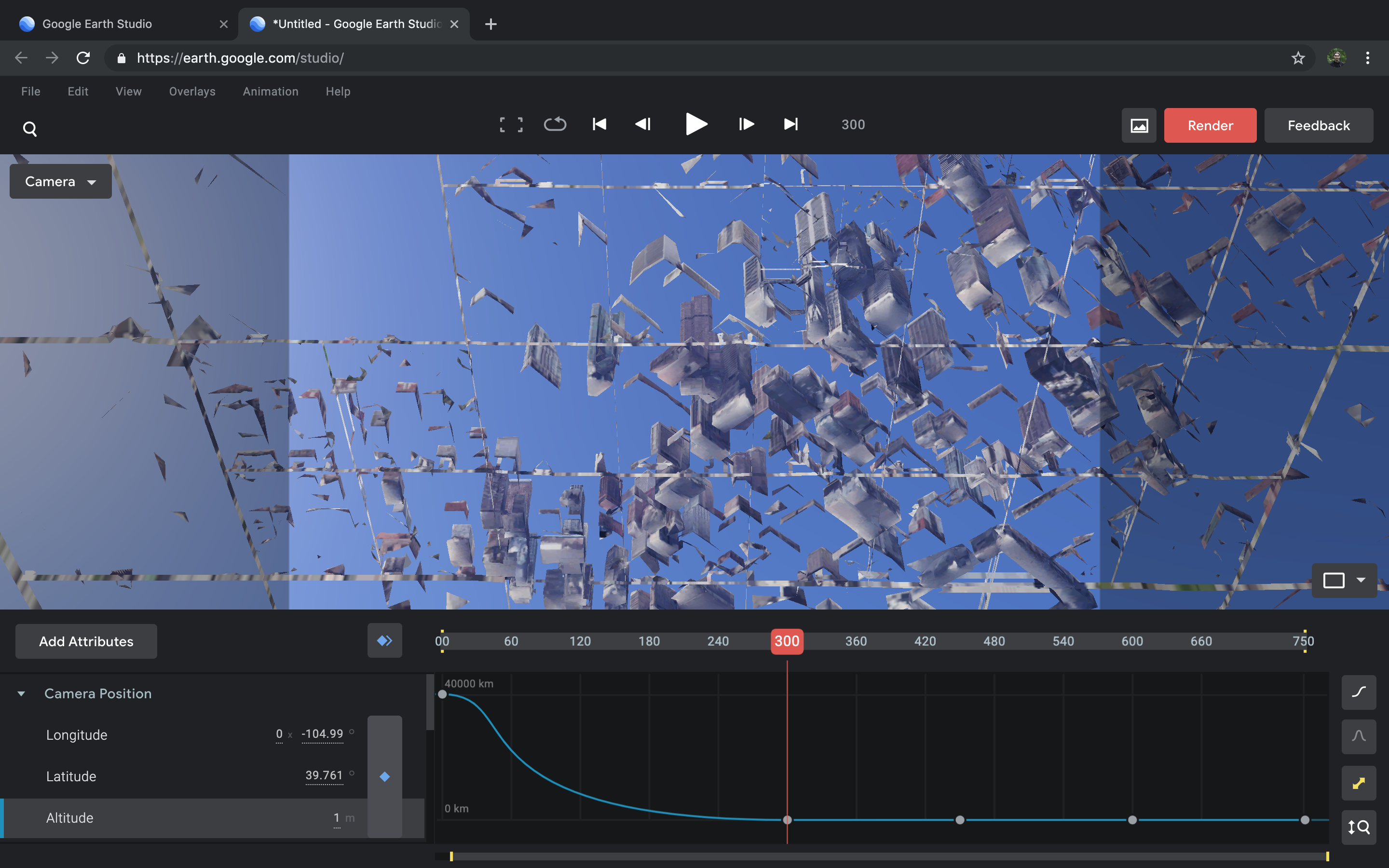Screen dimensions: 1389x868
Task: Collapse the Camera Position attribute group
Action: 21,693
